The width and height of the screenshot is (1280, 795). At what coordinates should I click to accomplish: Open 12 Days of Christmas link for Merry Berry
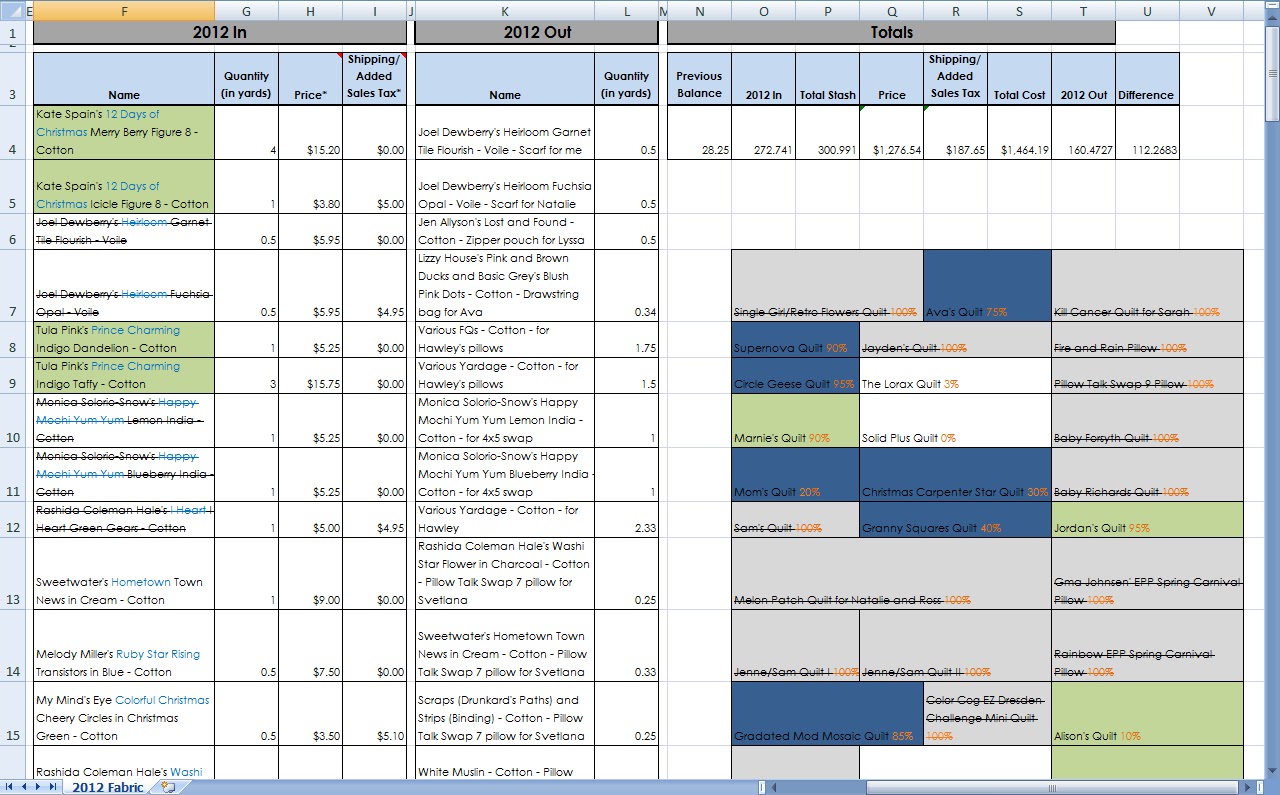(x=98, y=123)
